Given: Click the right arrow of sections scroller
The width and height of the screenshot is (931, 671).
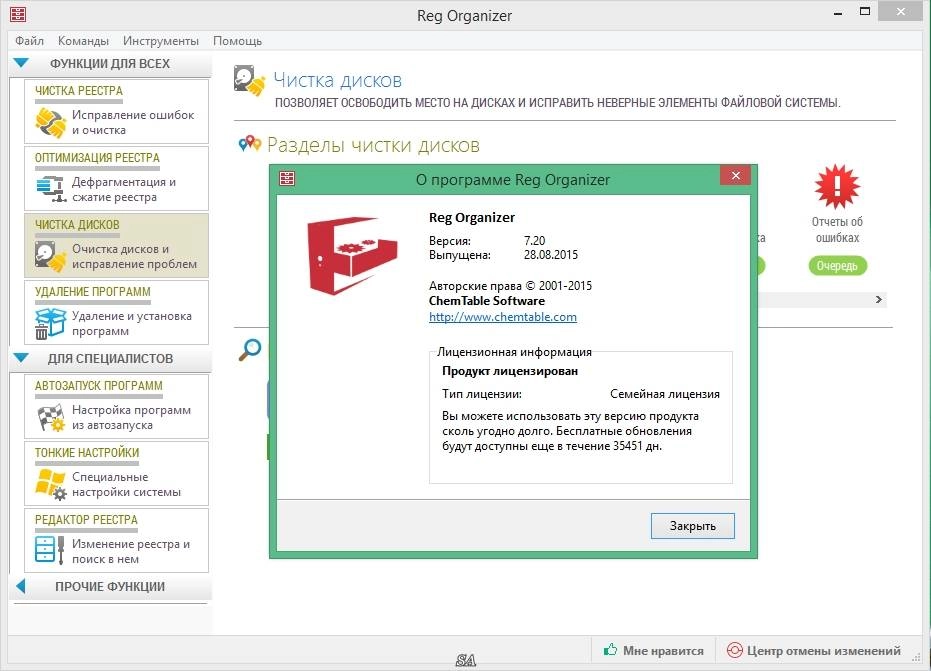Looking at the screenshot, I should [x=878, y=300].
